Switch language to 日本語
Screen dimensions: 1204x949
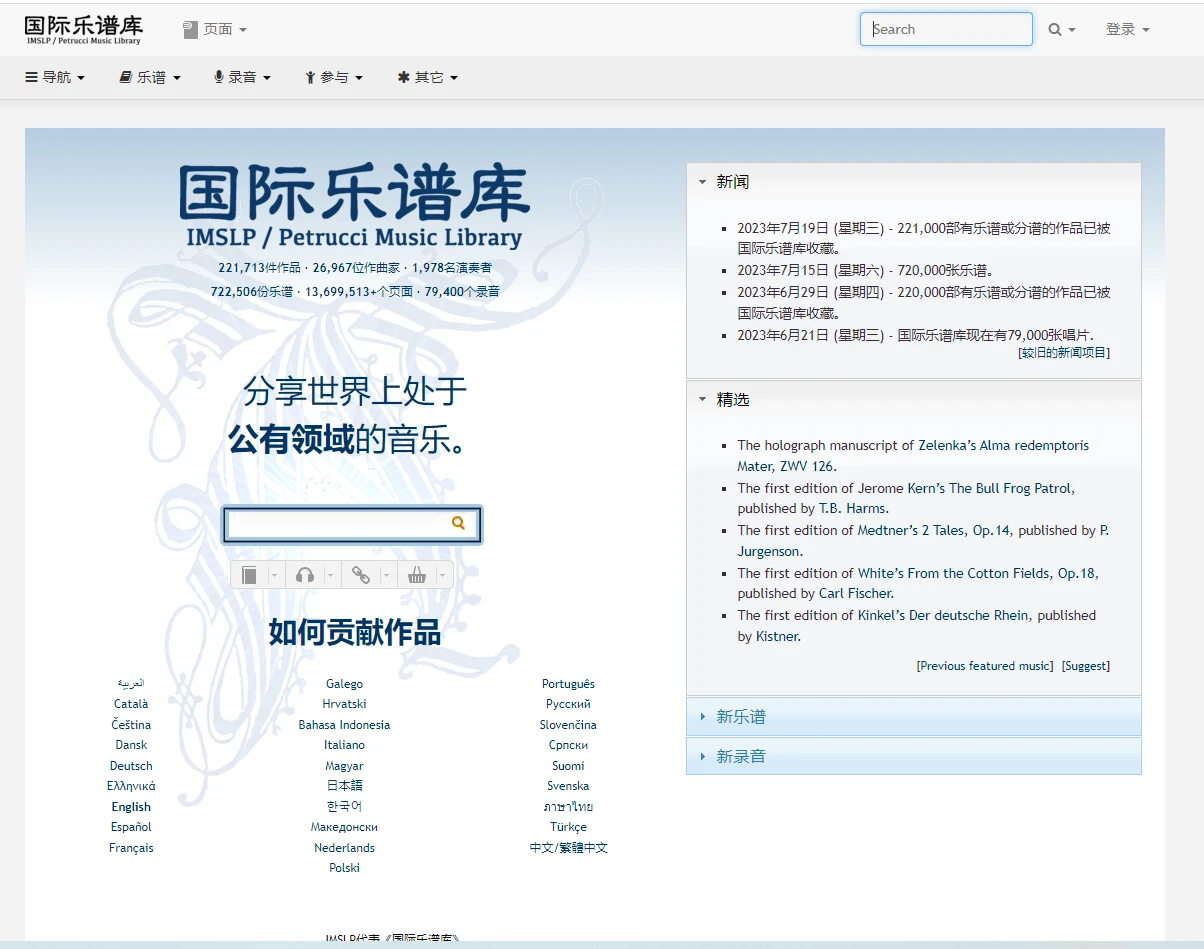pyautogui.click(x=344, y=786)
